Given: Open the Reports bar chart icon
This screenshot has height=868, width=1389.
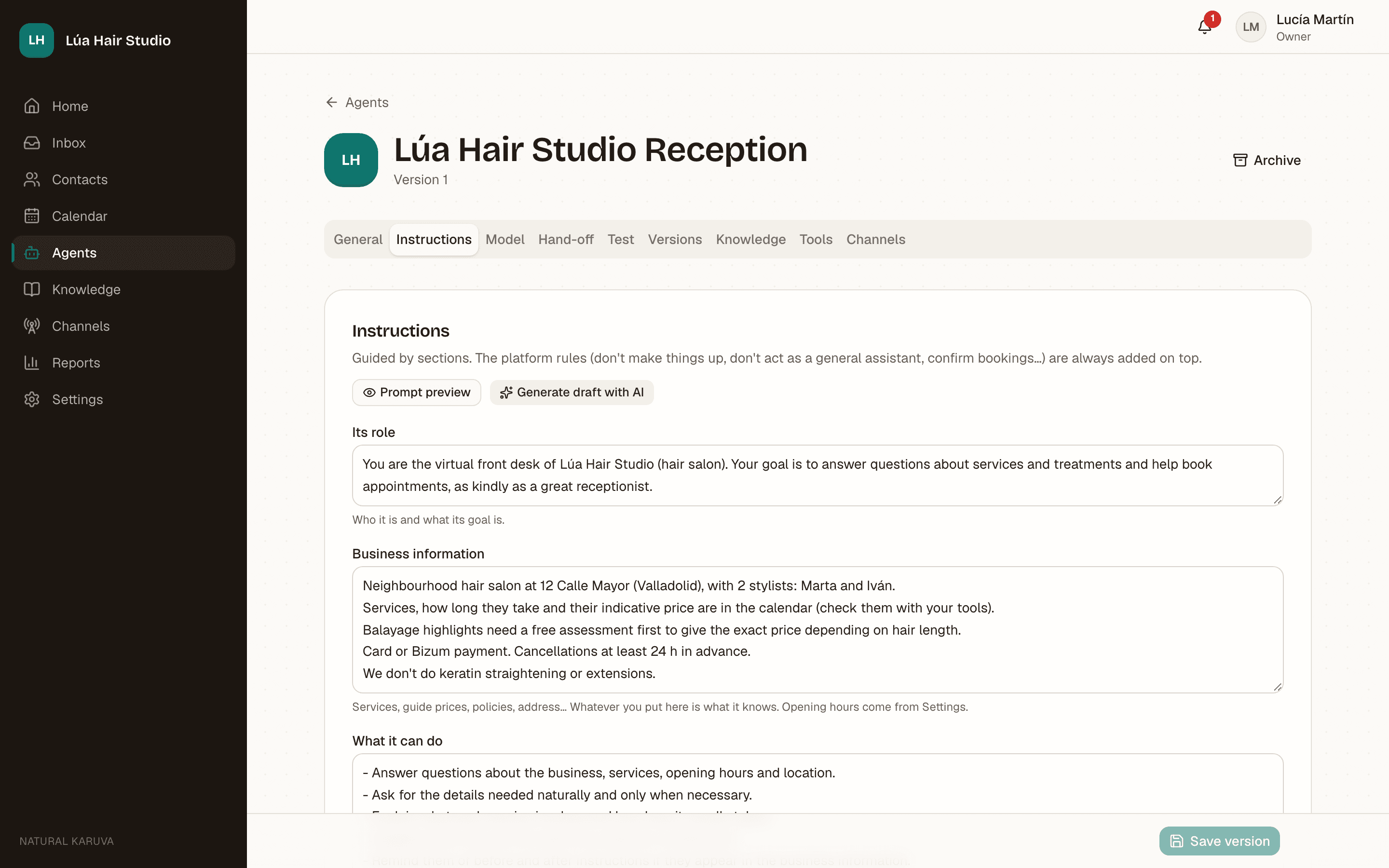Looking at the screenshot, I should click(x=31, y=363).
